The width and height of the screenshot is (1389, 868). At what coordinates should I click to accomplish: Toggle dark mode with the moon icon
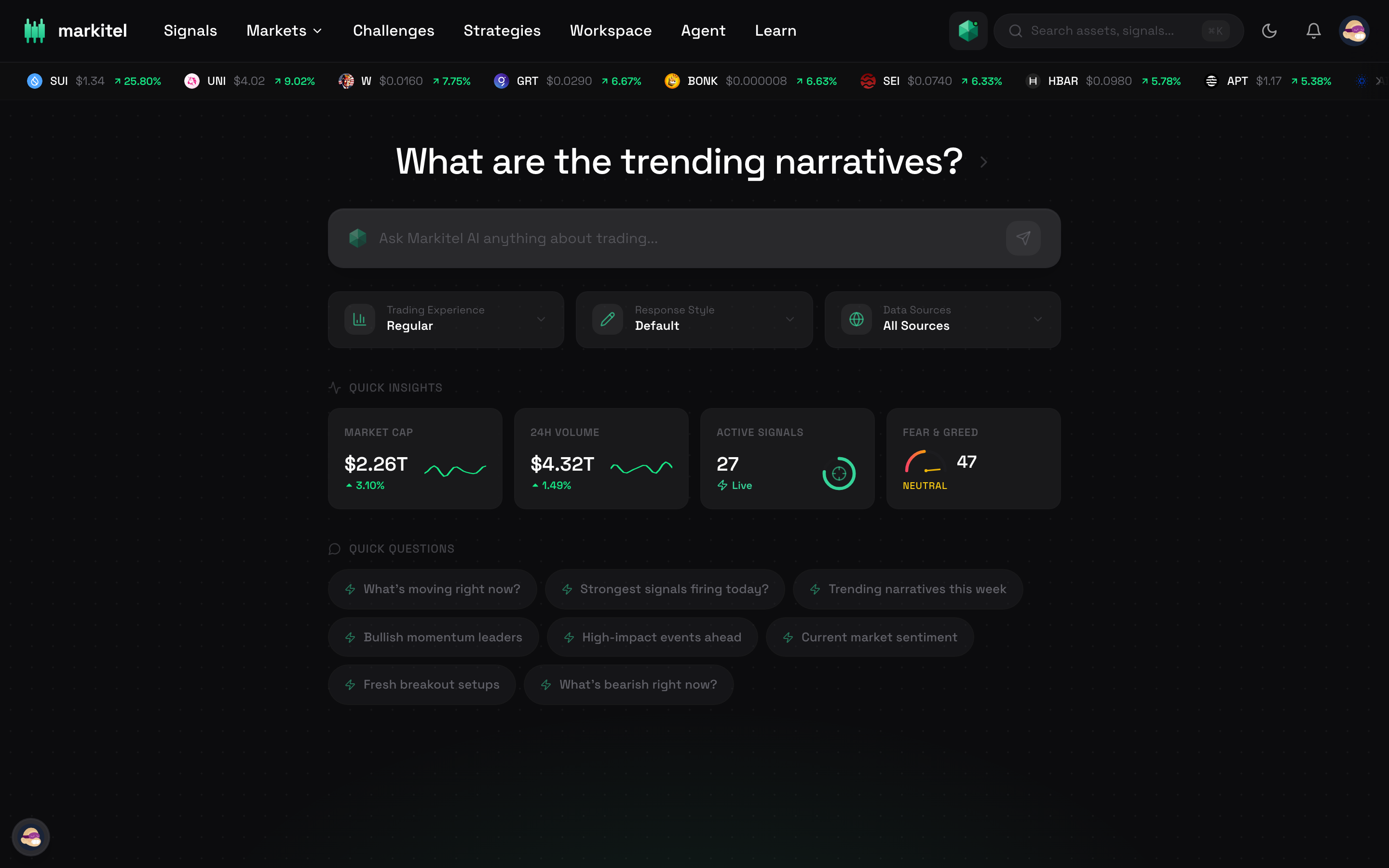pyautogui.click(x=1269, y=31)
